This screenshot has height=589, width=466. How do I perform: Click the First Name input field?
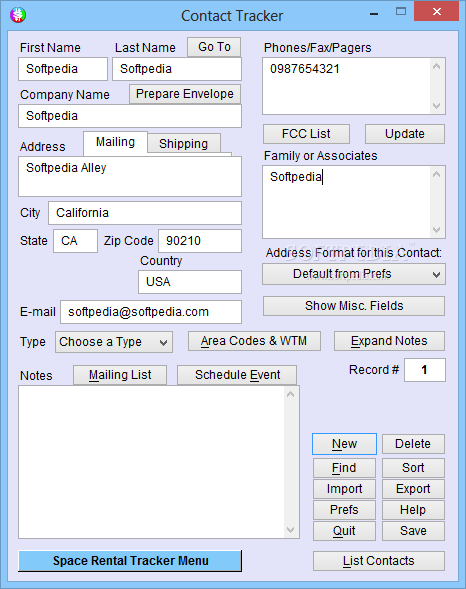coord(63,69)
